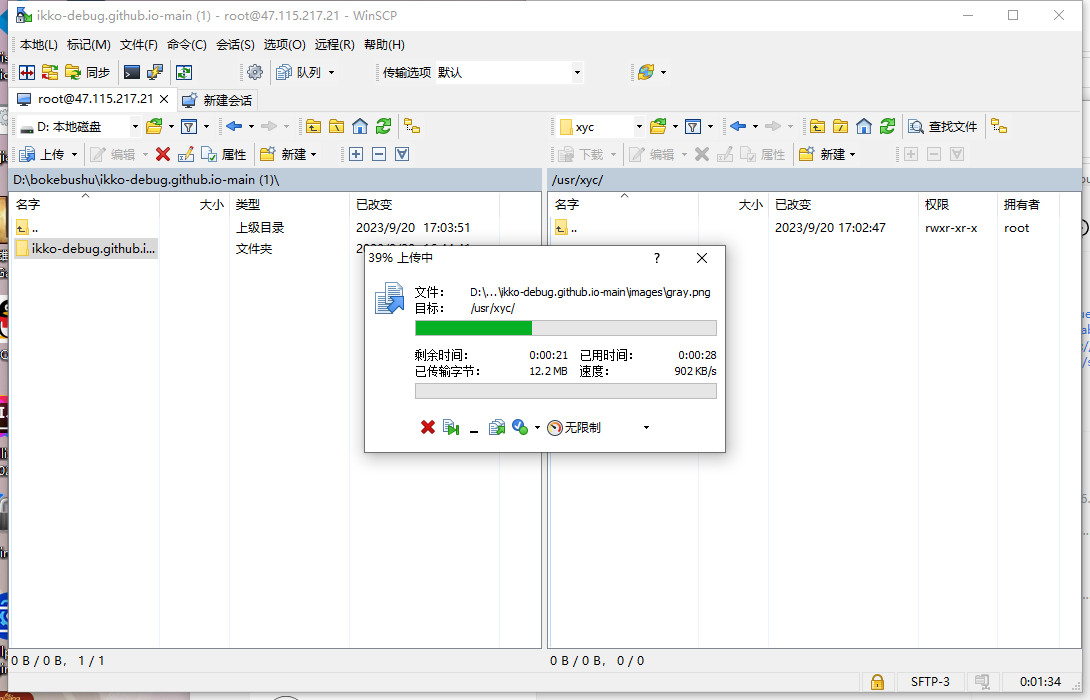The image size is (1090, 700).
Task: Open the 会话(S) menu
Action: pyautogui.click(x=235, y=45)
